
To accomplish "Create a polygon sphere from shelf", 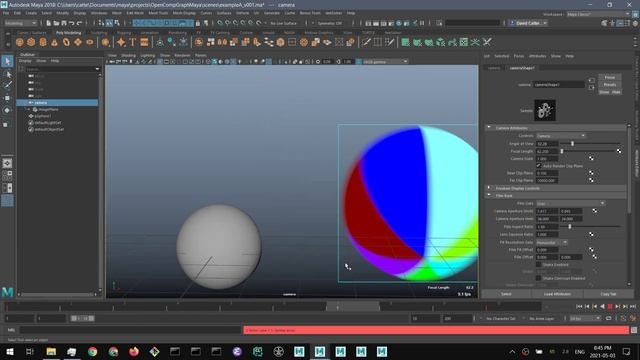I will pos(20,42).
